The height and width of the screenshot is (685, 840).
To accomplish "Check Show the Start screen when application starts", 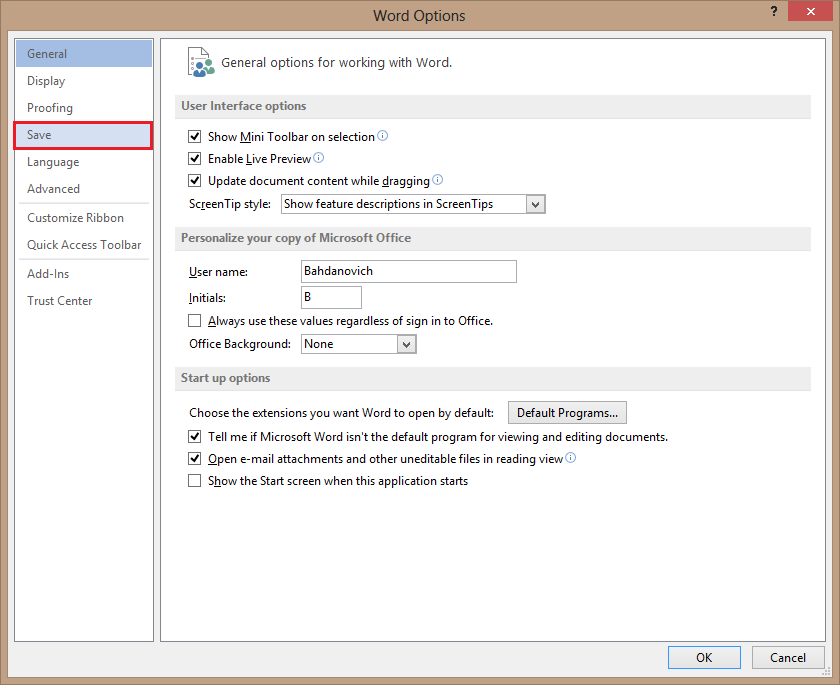I will pyautogui.click(x=194, y=480).
